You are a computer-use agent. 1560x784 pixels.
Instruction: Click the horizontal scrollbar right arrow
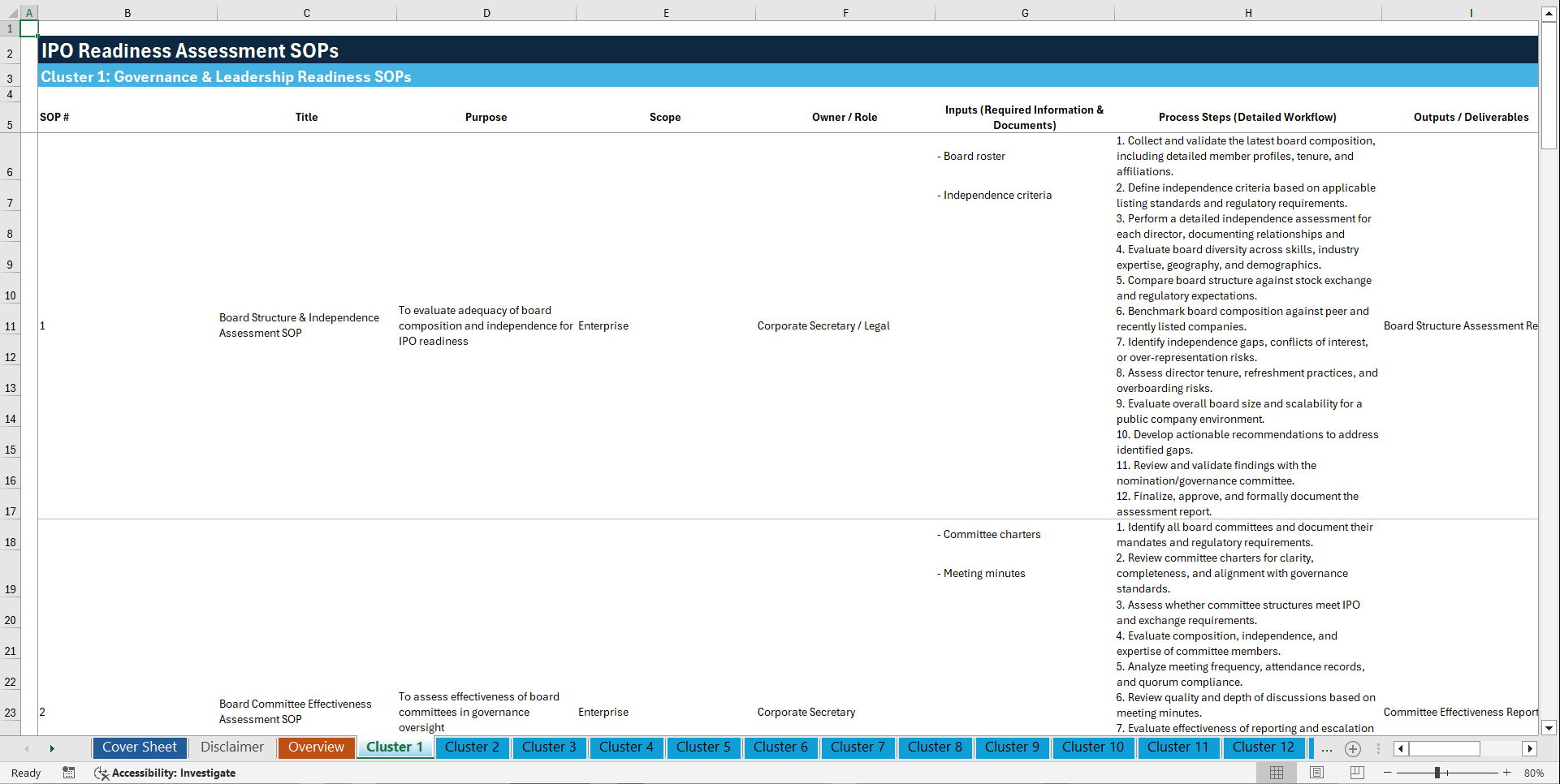[1530, 748]
